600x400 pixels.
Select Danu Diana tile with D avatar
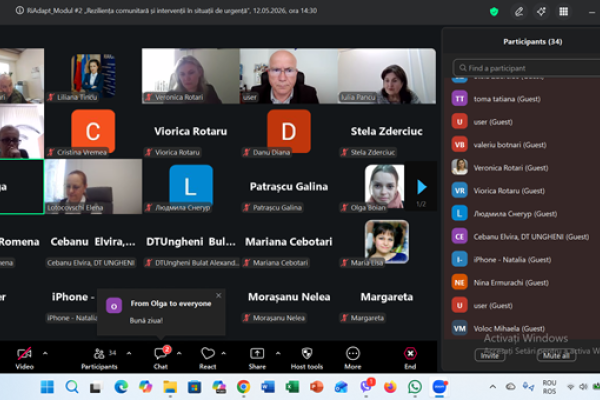289,131
